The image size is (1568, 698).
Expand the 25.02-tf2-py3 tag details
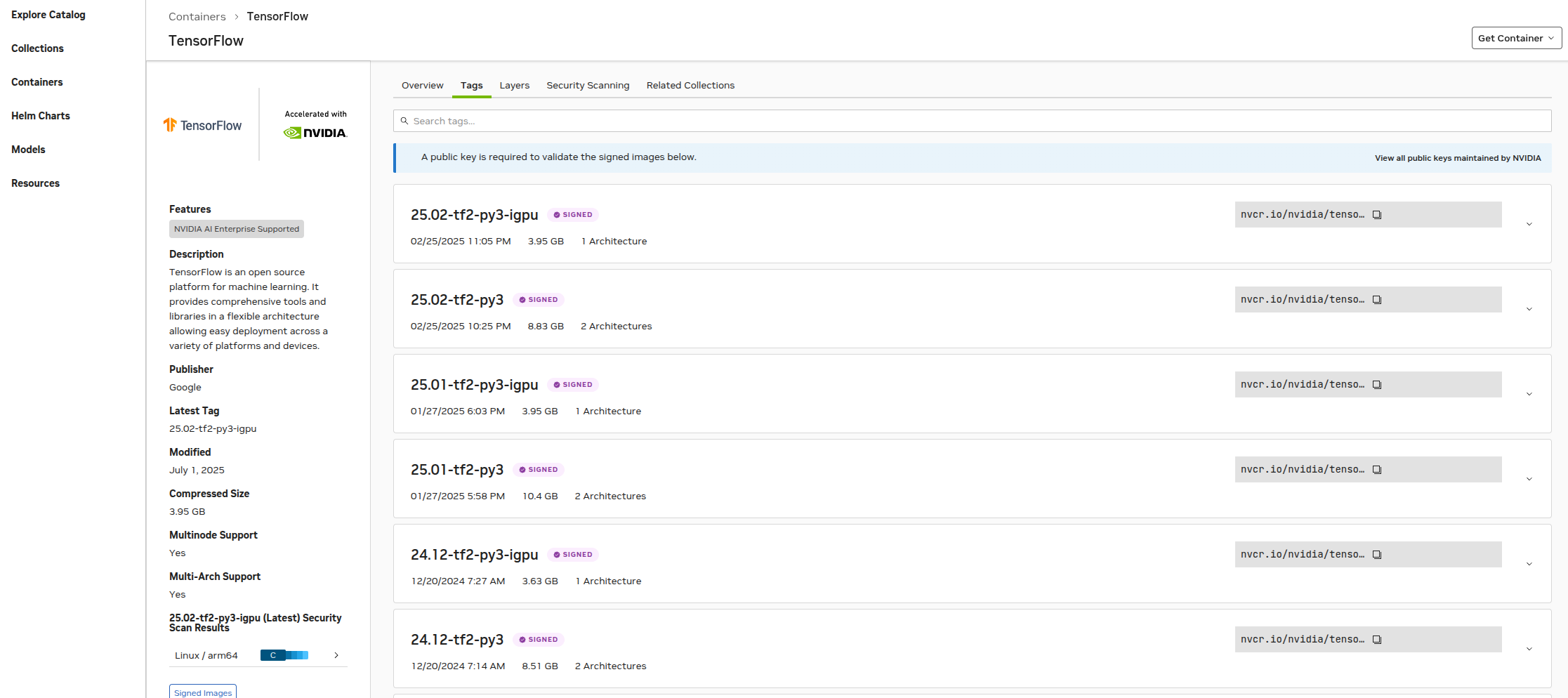pos(1529,309)
